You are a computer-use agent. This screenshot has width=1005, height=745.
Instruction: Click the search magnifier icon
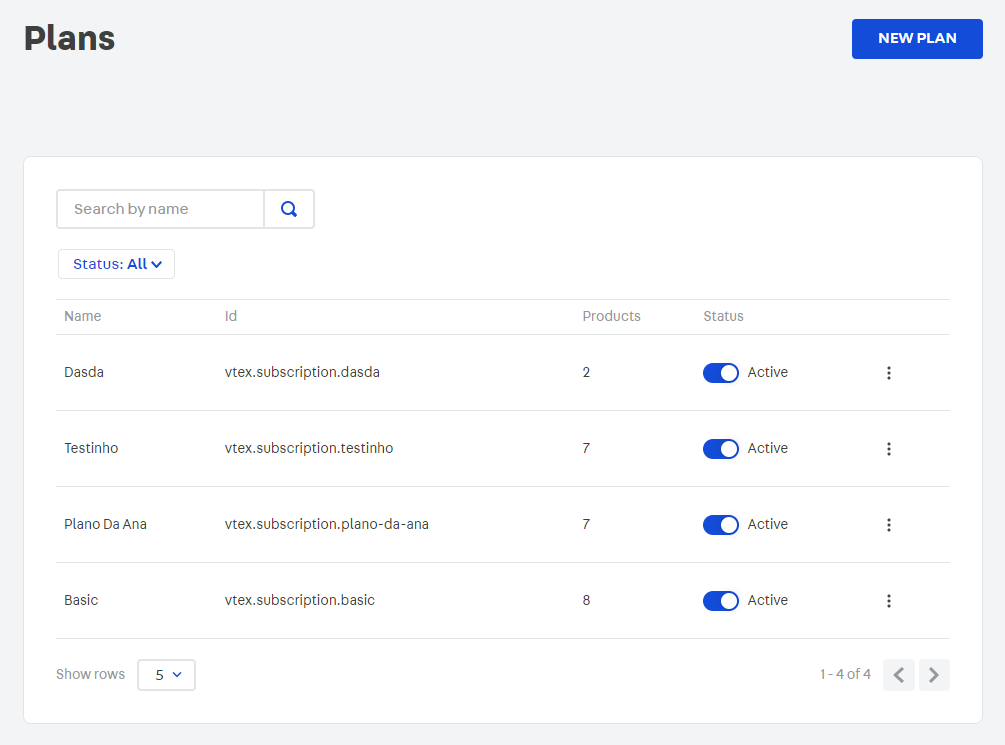pyautogui.click(x=289, y=209)
